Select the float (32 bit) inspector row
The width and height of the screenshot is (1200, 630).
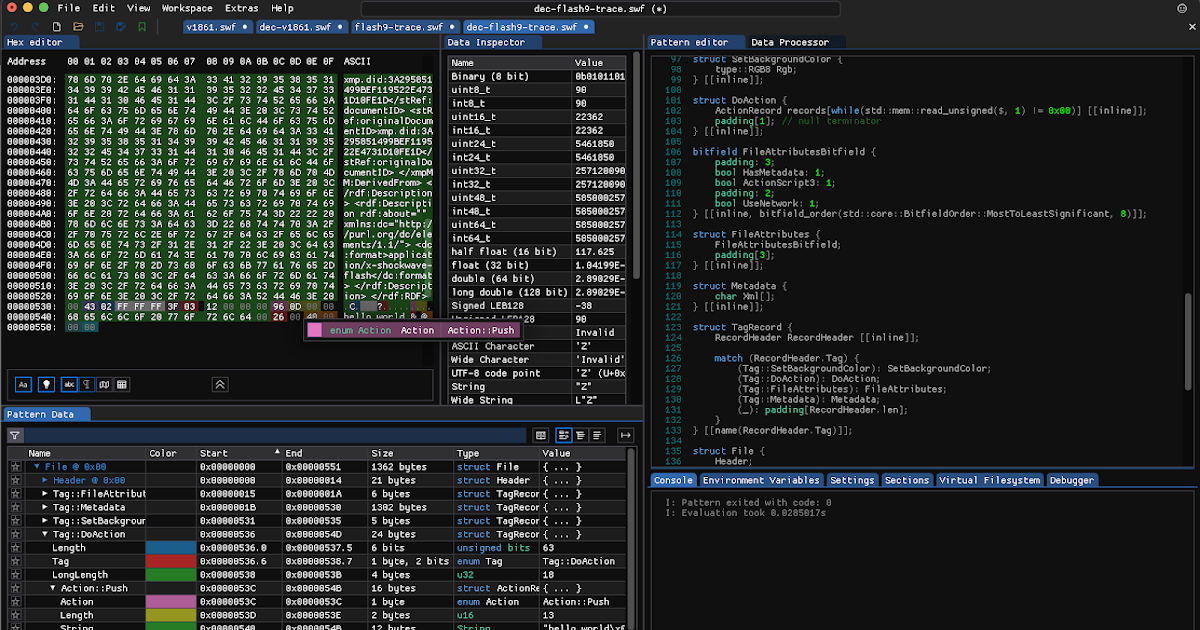(538, 264)
